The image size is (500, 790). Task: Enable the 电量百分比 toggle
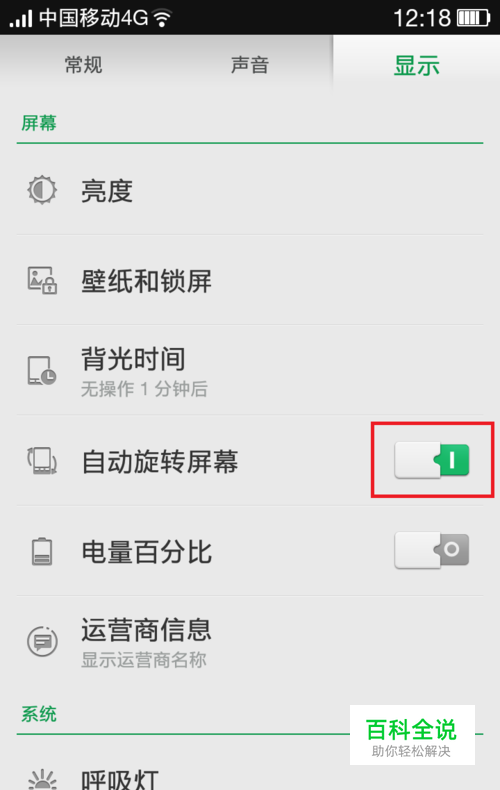[x=432, y=550]
